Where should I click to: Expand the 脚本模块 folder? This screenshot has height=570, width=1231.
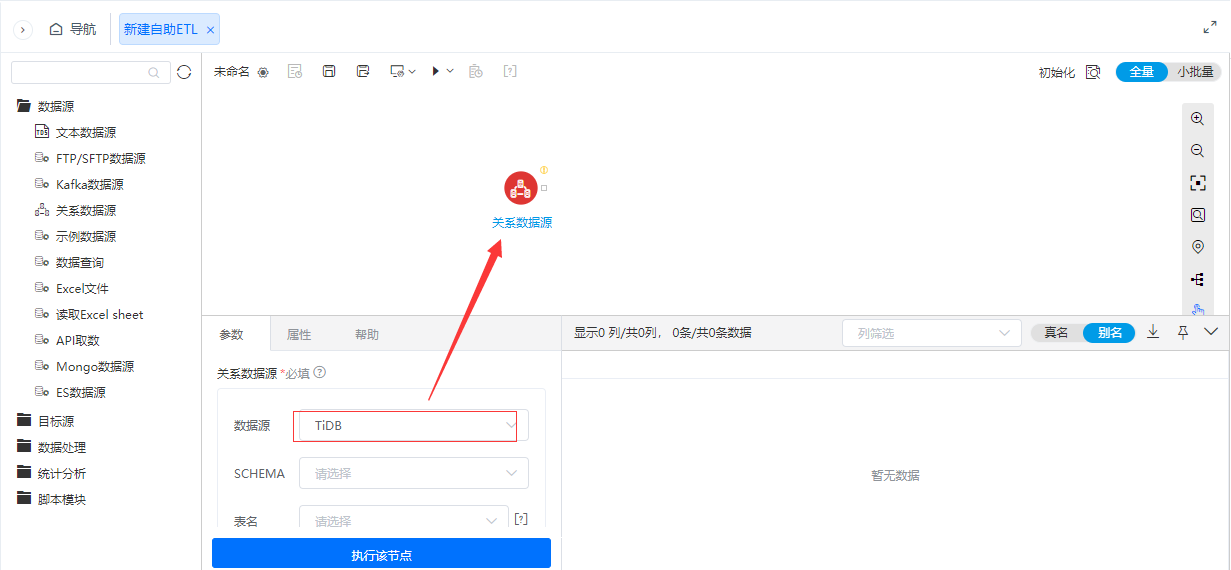coord(51,499)
